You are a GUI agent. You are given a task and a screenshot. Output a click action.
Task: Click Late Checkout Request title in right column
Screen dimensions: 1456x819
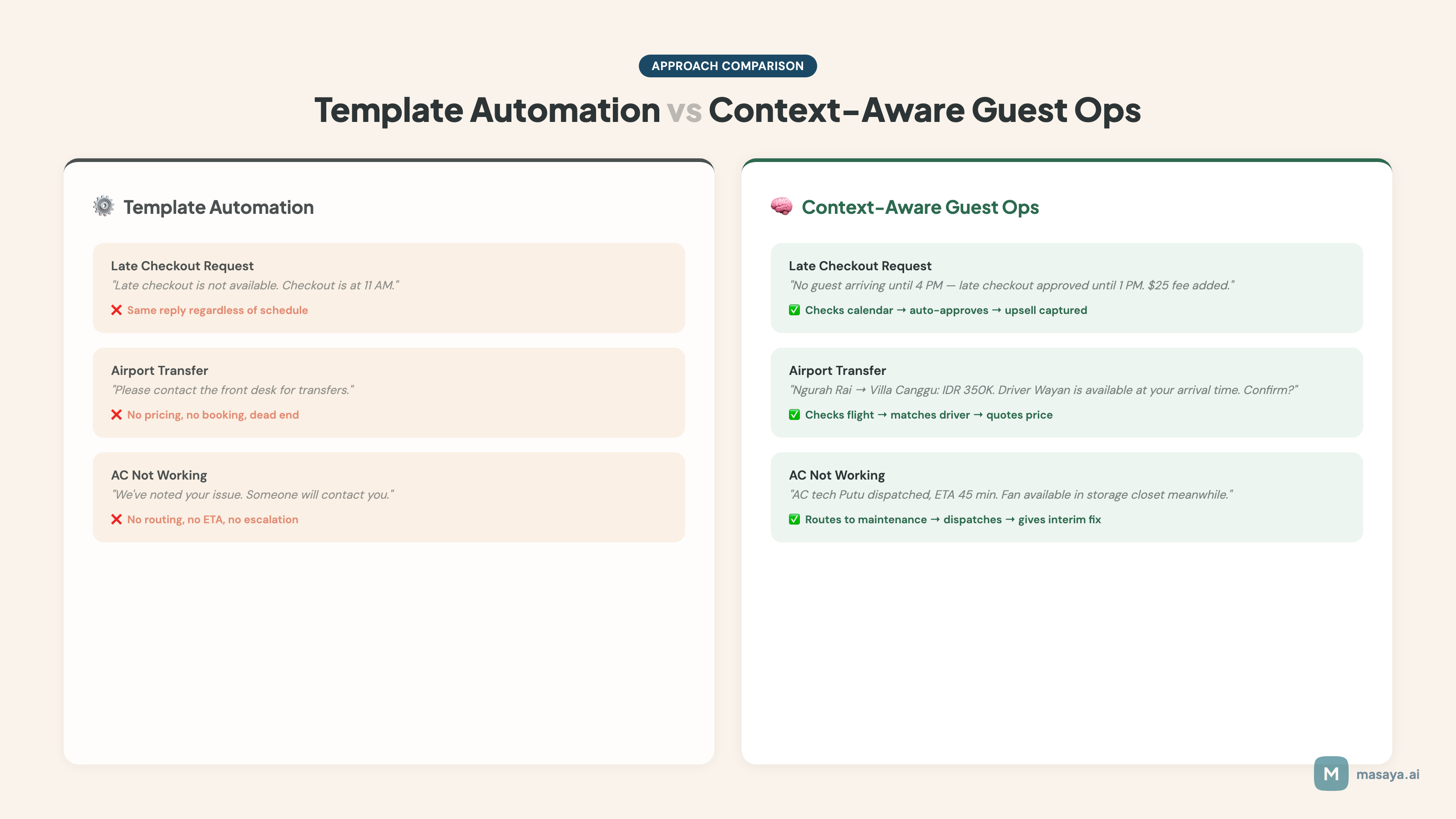click(859, 266)
